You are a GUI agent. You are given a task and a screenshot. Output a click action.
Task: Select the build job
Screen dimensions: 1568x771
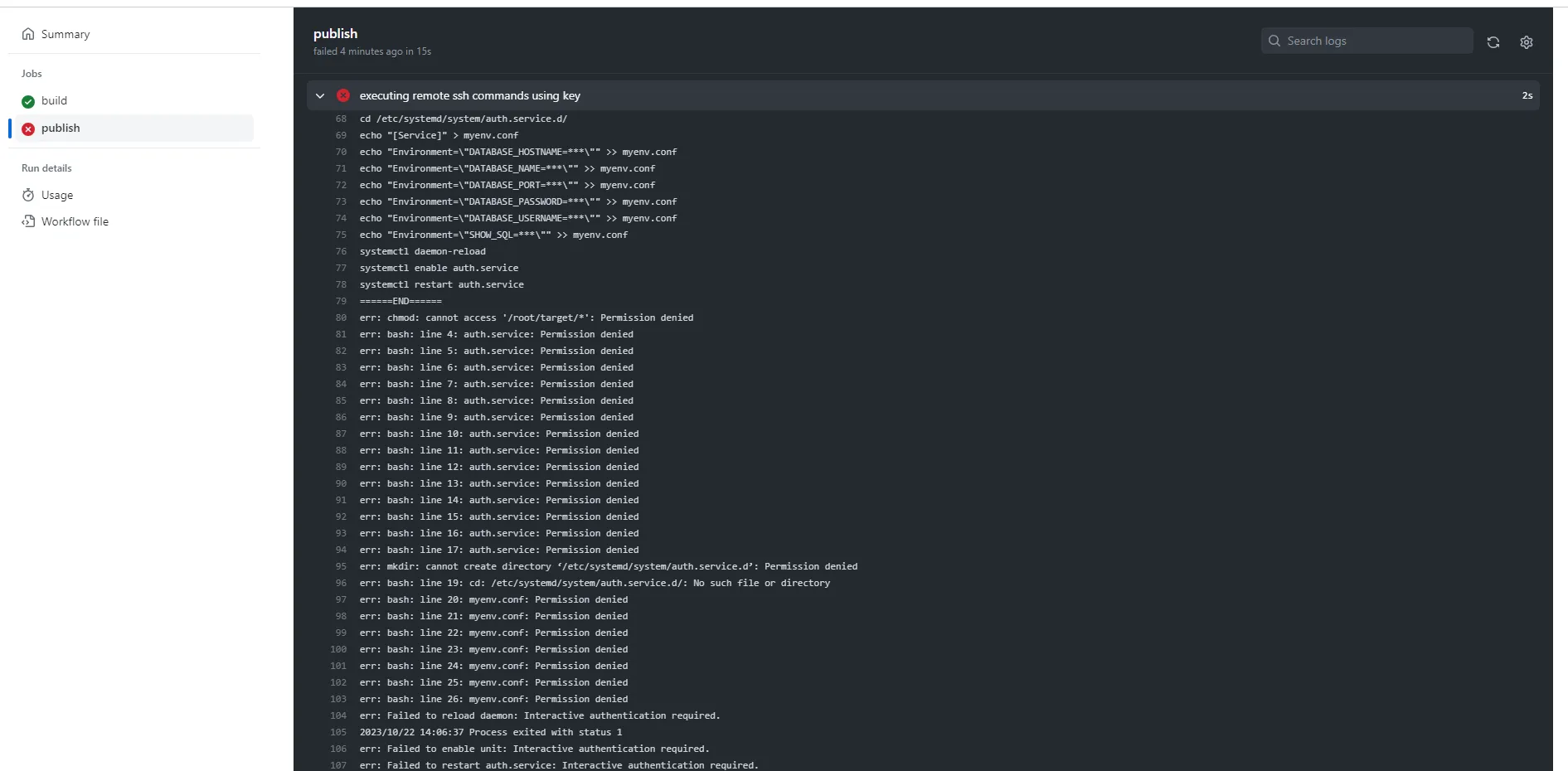coord(55,100)
